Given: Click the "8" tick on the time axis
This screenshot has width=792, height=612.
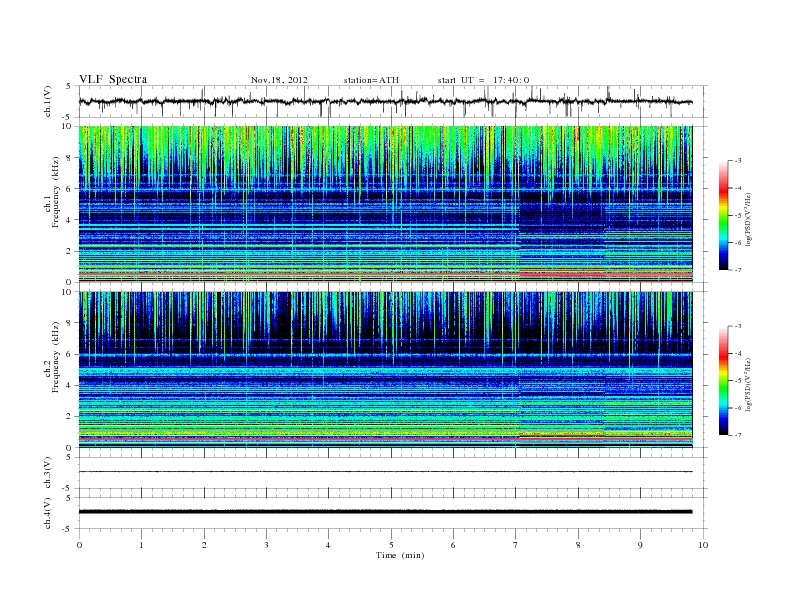Looking at the screenshot, I should (578, 545).
